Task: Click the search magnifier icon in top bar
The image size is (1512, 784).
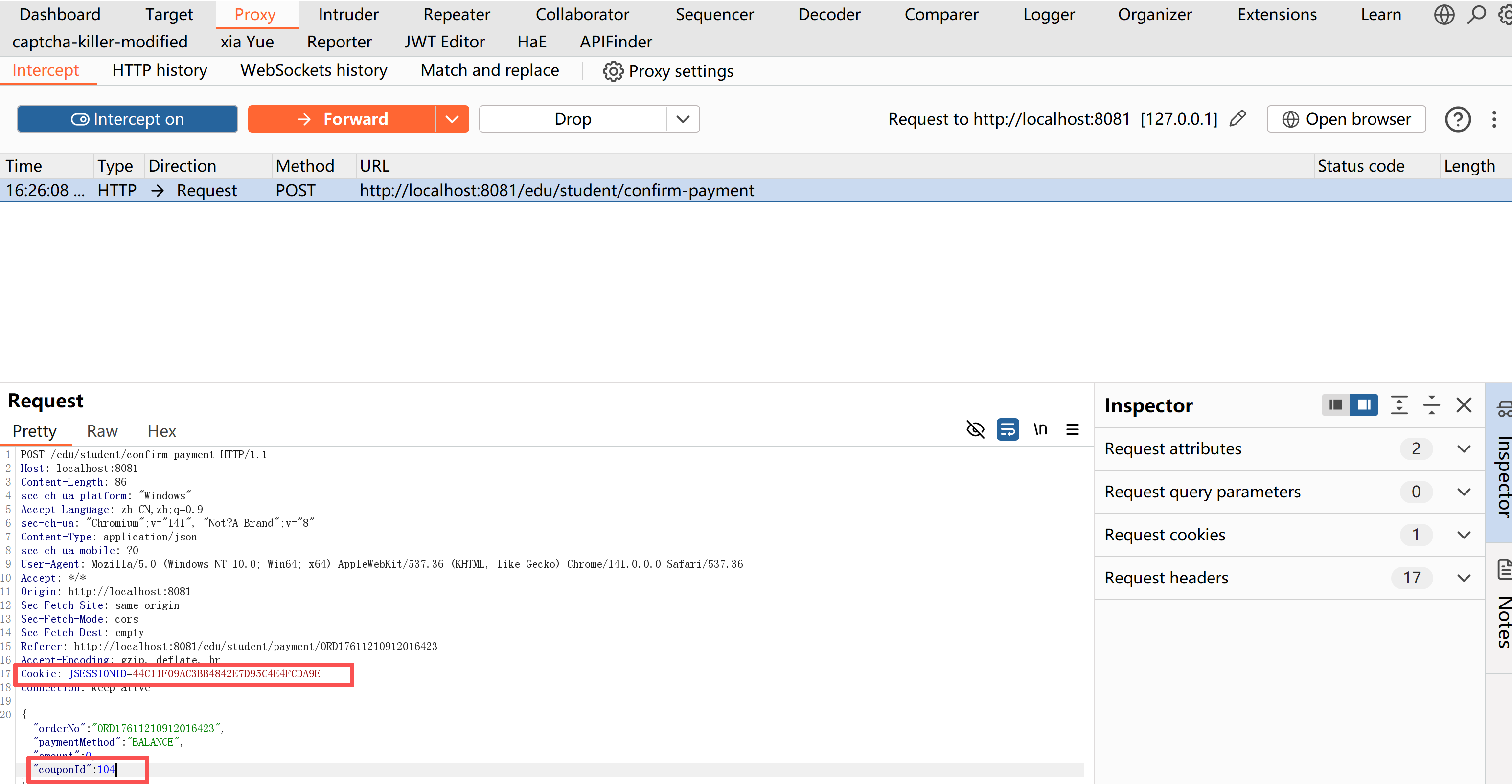Action: 1476,14
